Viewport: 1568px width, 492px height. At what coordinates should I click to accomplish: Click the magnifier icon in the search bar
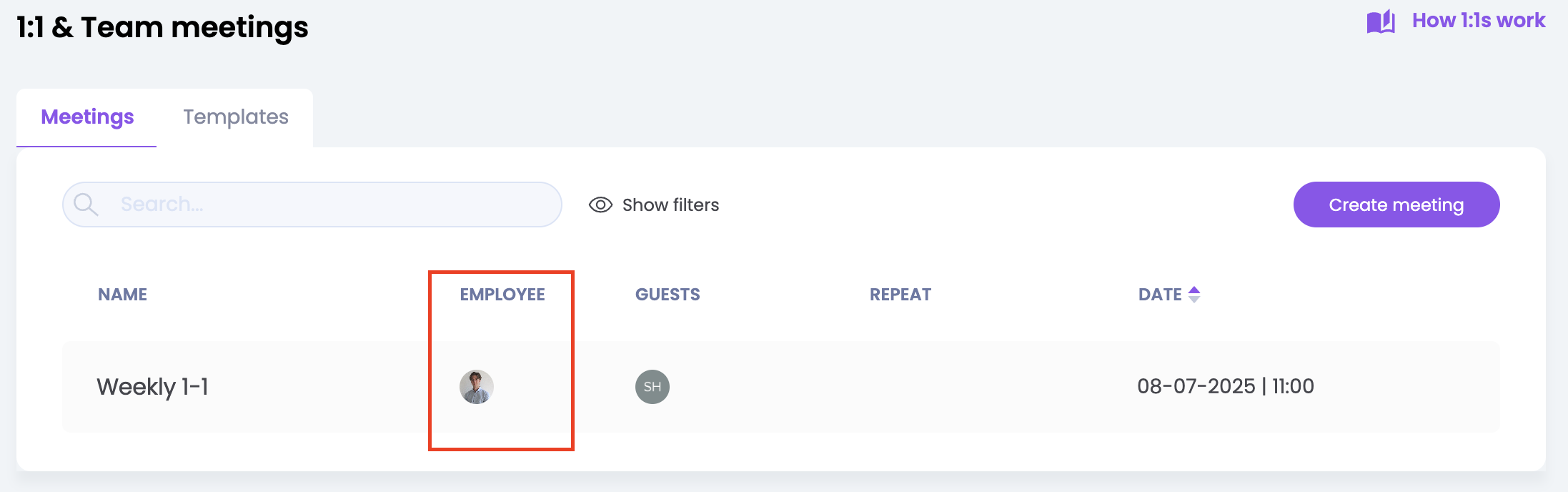(86, 205)
